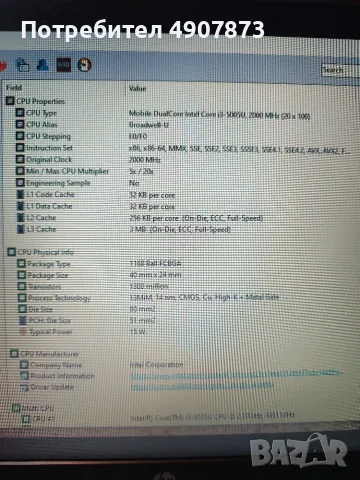The image size is (360, 480).
Task: Select the '51 mm2' PCH Die Size value
Action: 142,321
